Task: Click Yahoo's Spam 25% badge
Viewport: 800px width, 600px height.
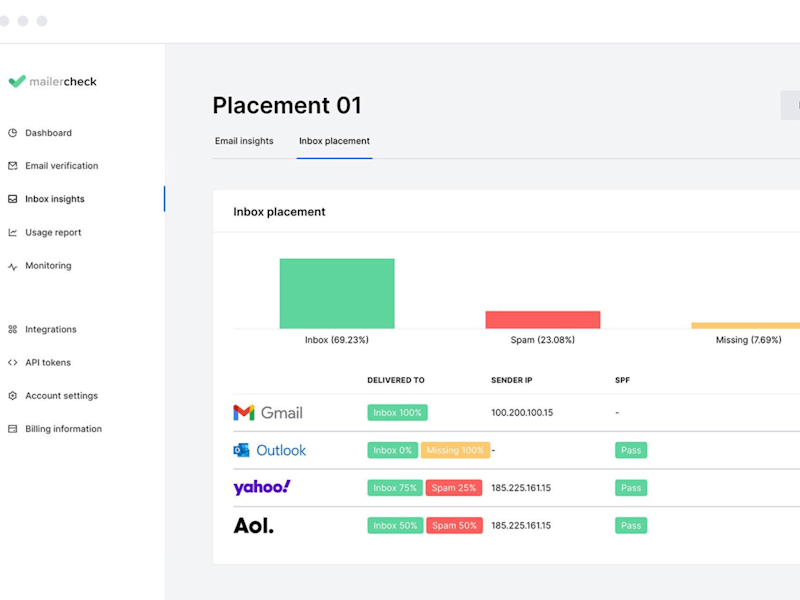Action: pyautogui.click(x=454, y=488)
